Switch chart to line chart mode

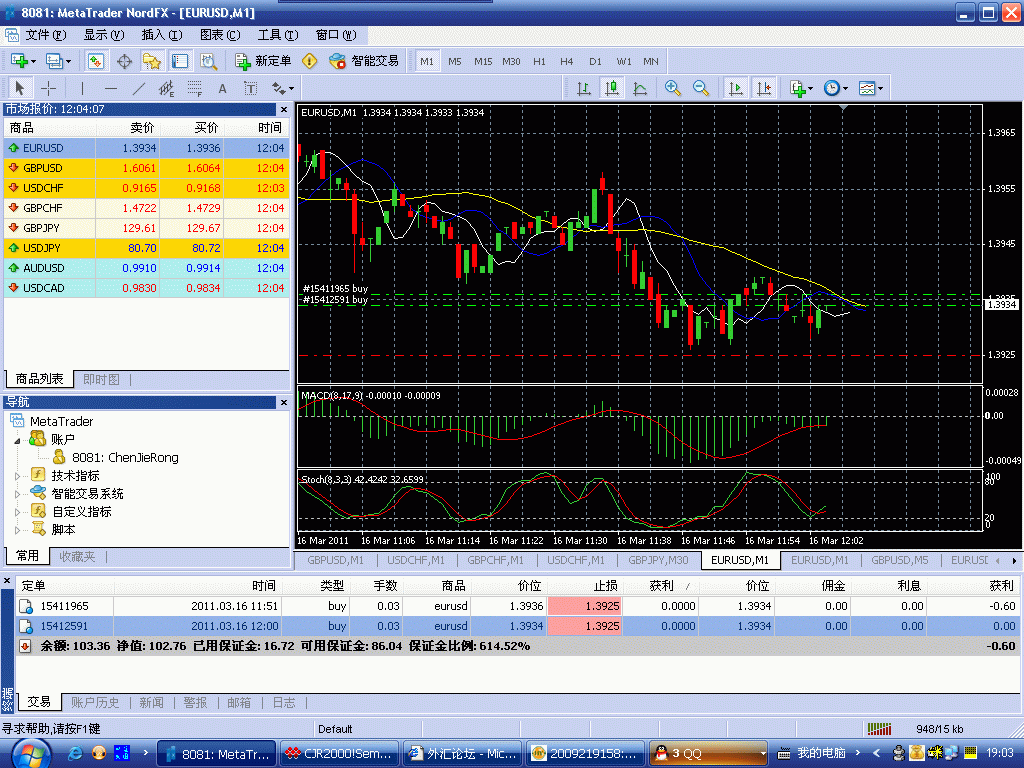[x=640, y=88]
